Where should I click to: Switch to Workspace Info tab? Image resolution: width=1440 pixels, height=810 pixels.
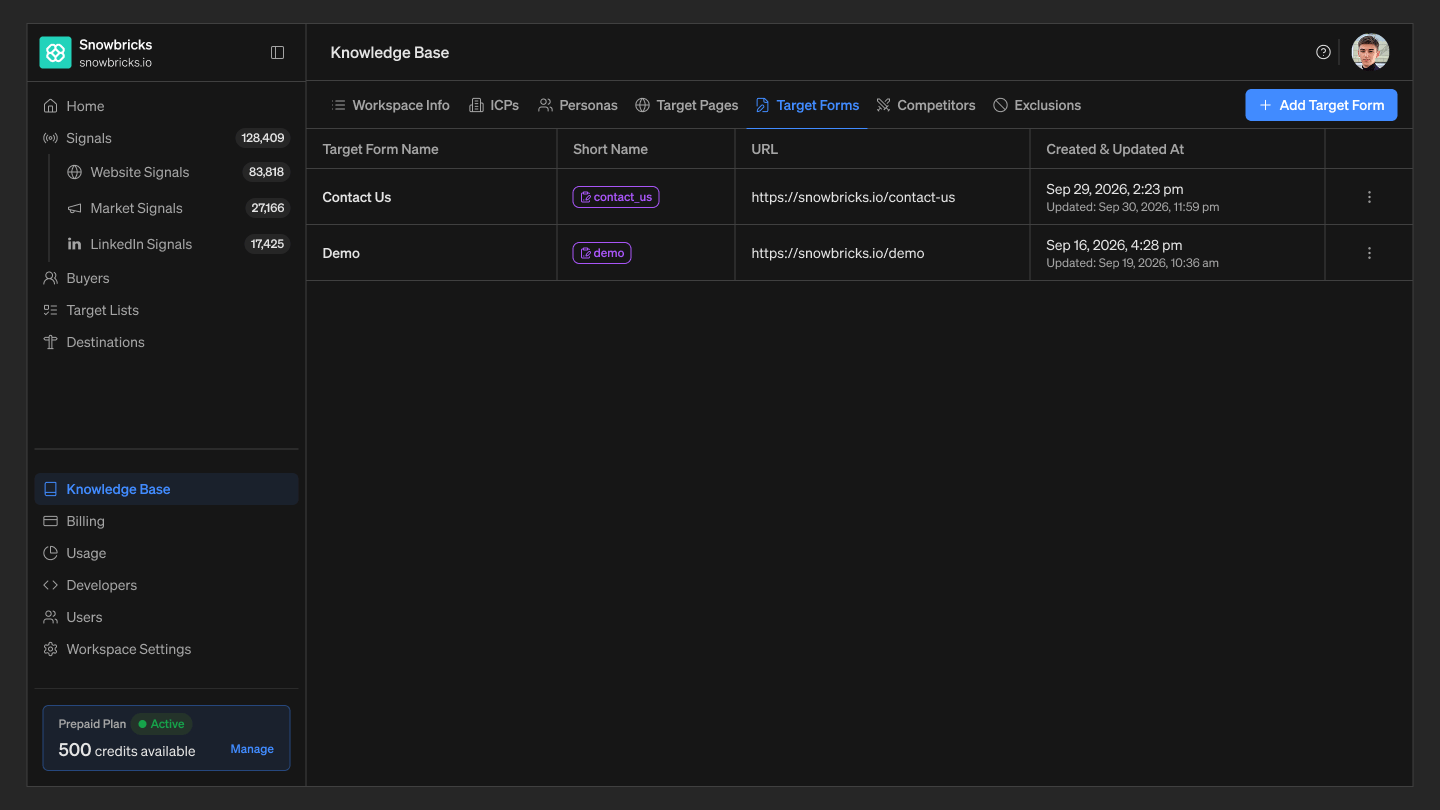point(390,105)
